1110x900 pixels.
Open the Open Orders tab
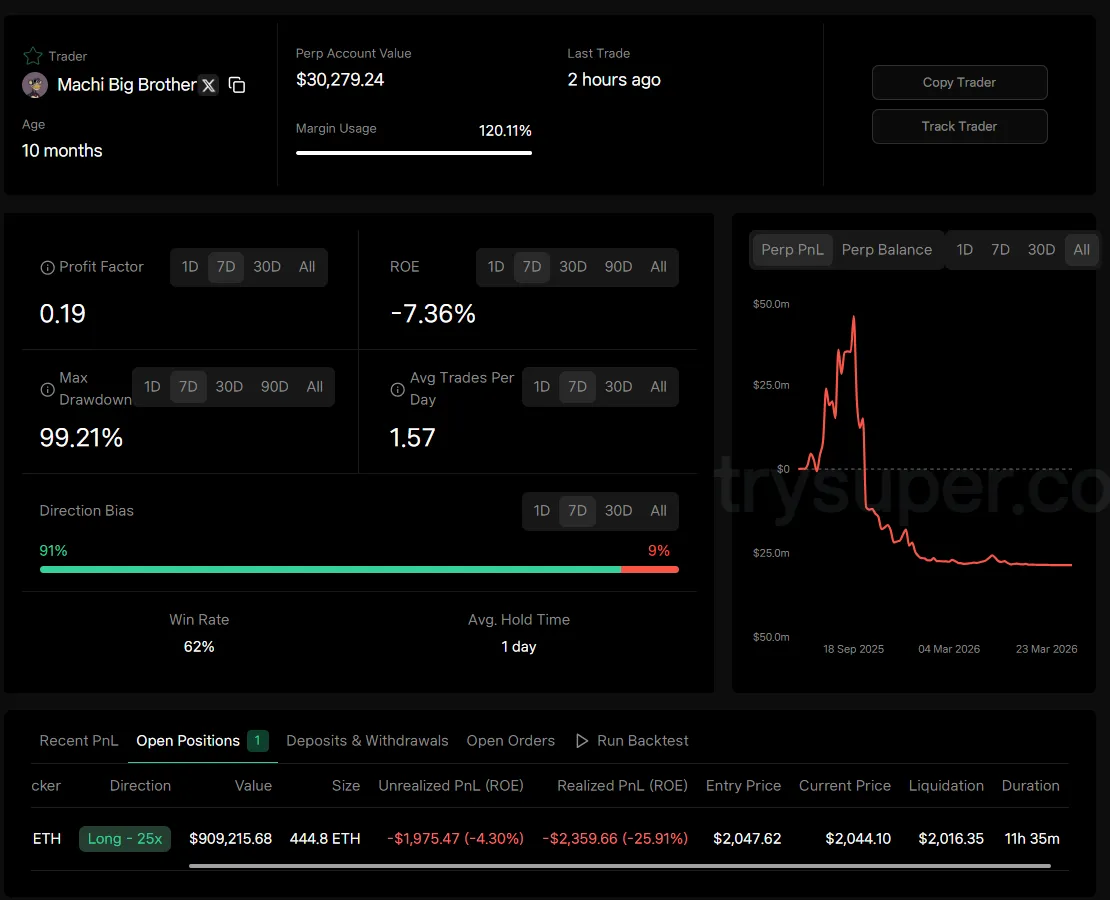coord(510,741)
